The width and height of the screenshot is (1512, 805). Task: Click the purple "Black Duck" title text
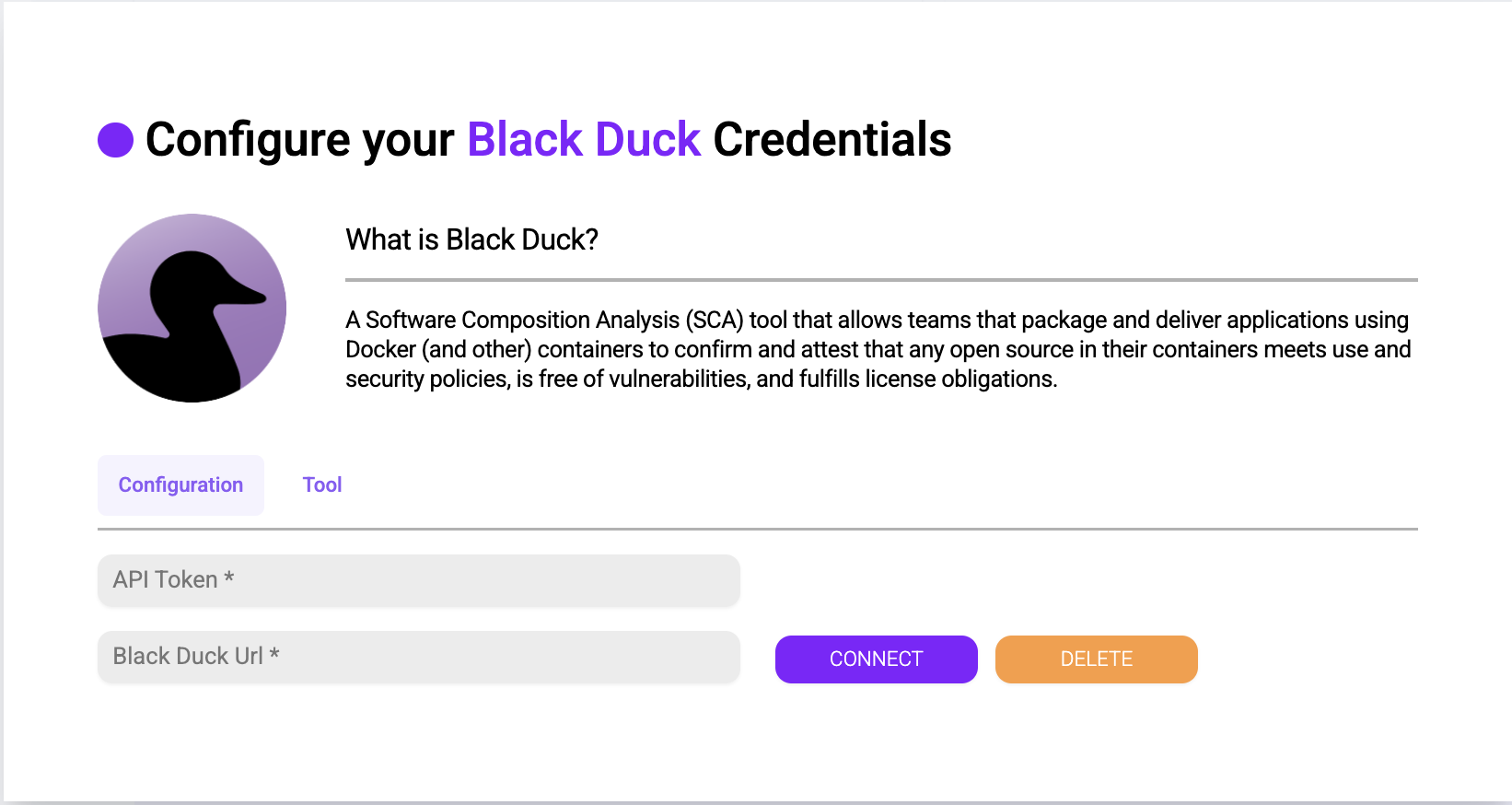[x=584, y=140]
